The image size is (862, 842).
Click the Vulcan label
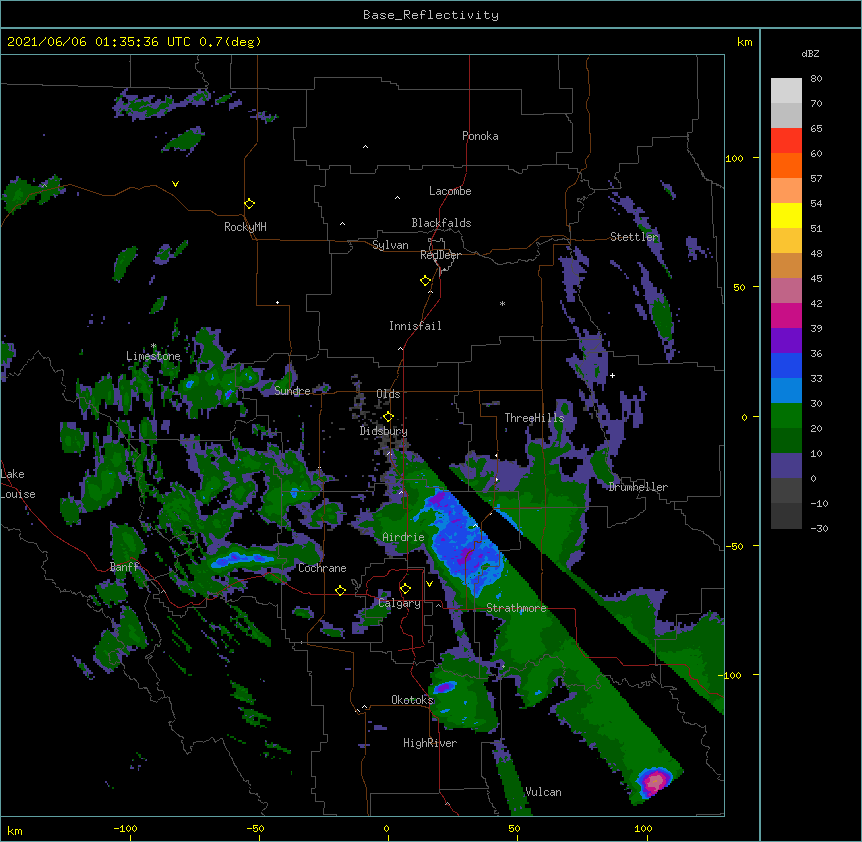543,792
